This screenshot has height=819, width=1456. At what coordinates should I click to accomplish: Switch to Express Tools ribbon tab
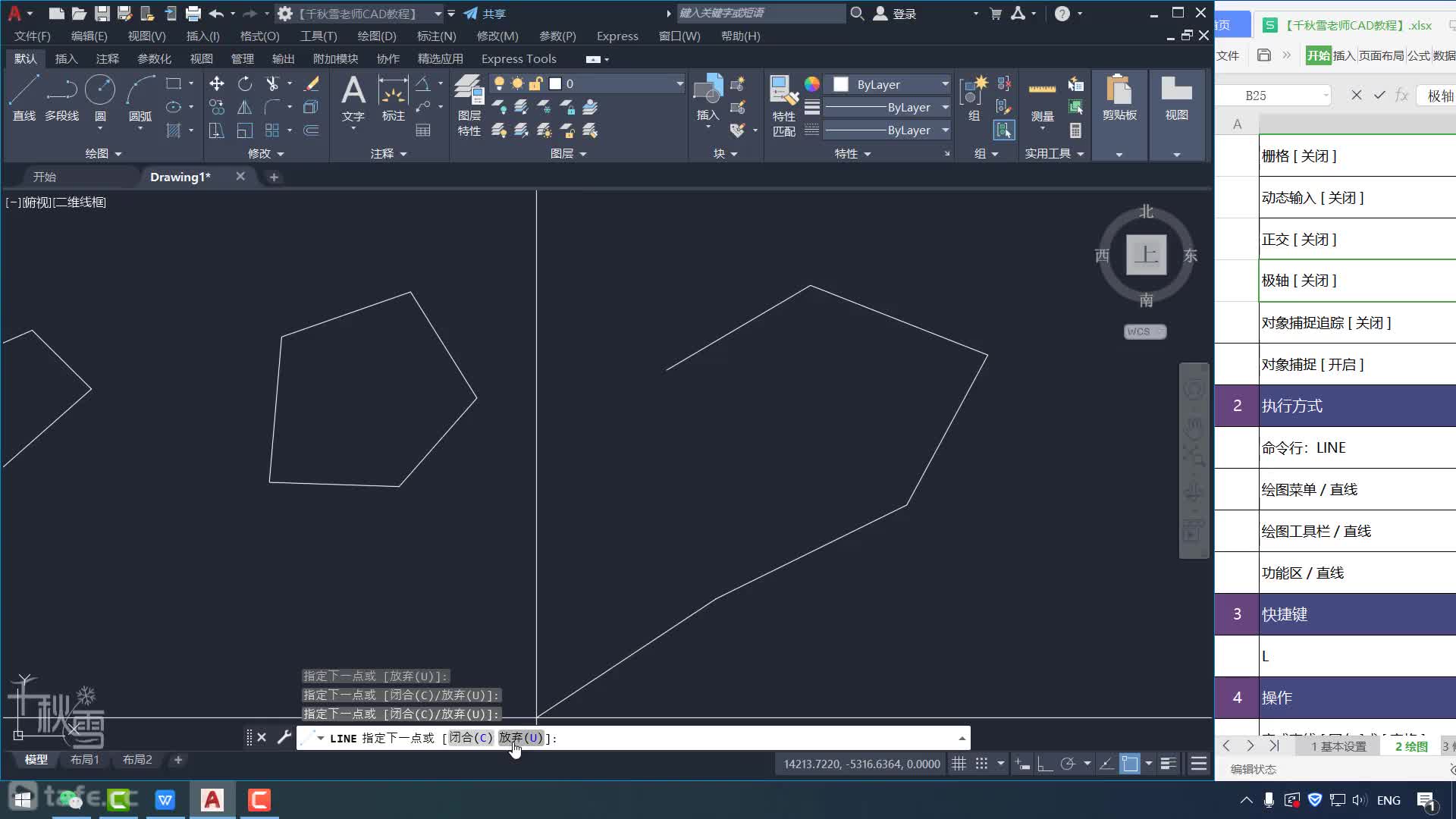(519, 58)
